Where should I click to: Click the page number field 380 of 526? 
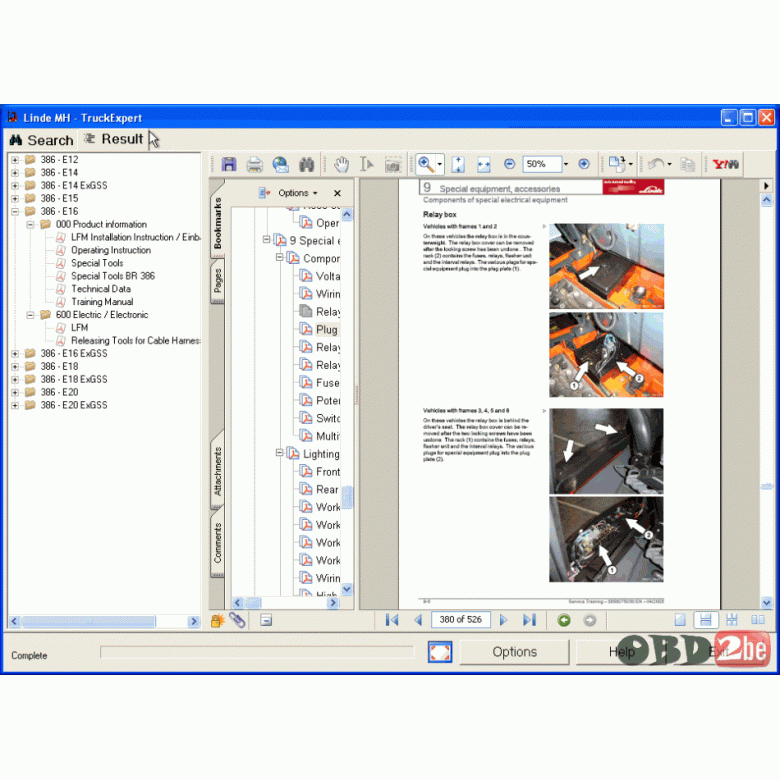pos(461,620)
